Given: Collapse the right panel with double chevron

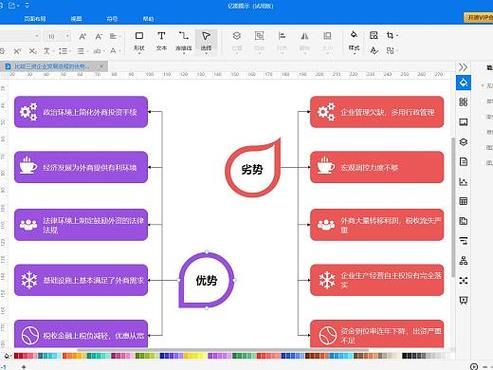Looking at the screenshot, I should click(x=463, y=67).
